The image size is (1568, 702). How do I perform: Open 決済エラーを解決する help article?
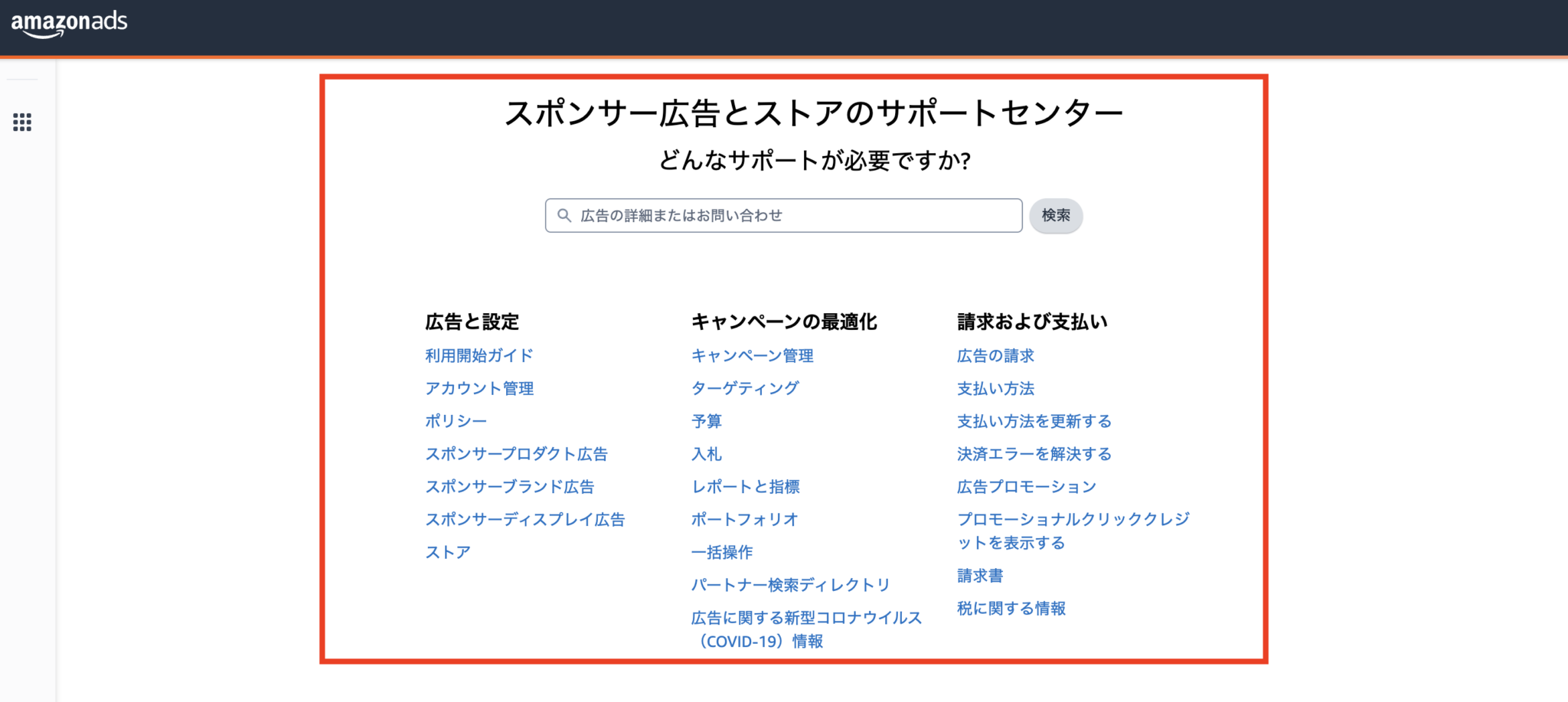tap(1034, 453)
